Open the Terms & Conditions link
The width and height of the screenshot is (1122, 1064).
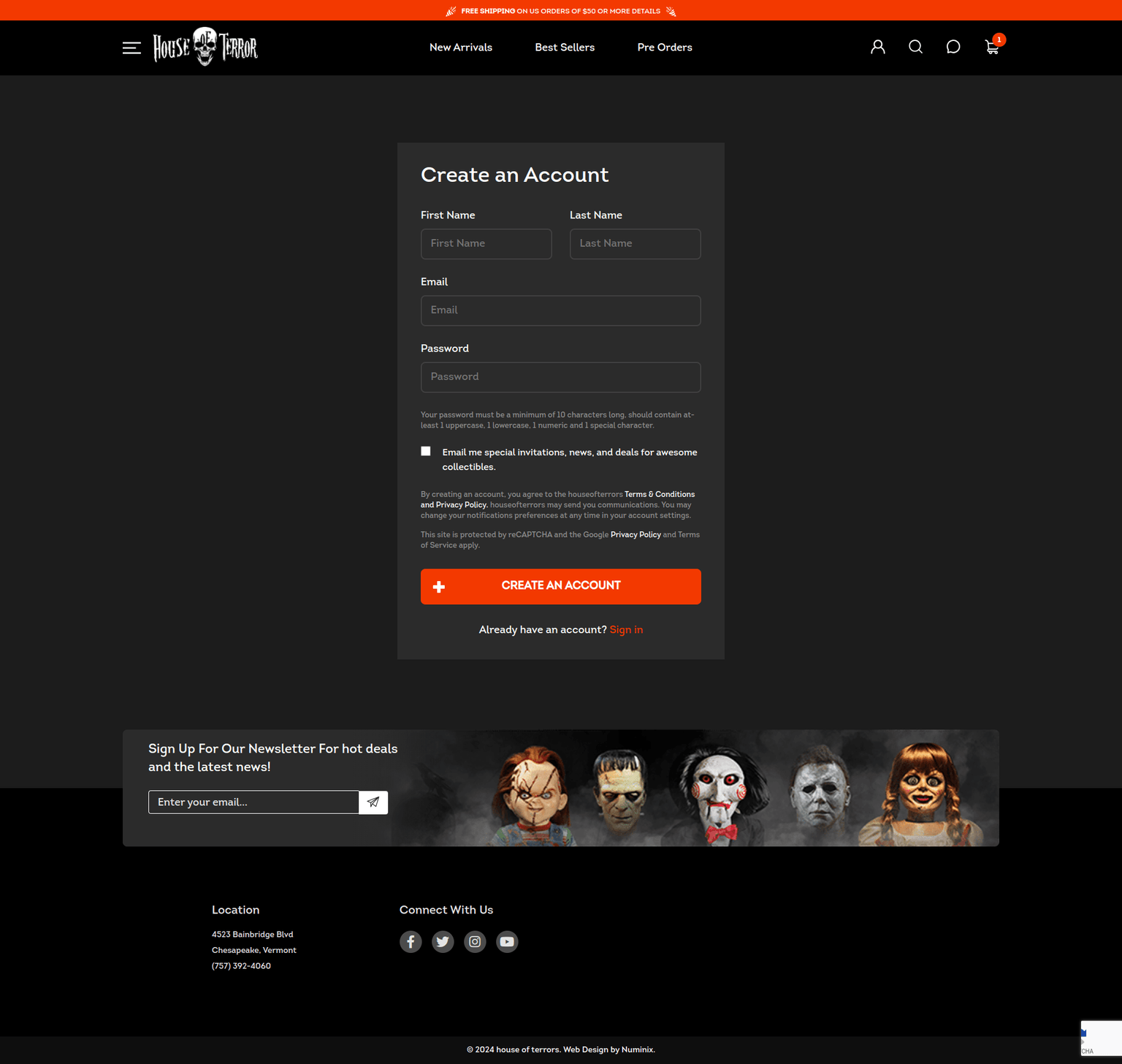[659, 494]
